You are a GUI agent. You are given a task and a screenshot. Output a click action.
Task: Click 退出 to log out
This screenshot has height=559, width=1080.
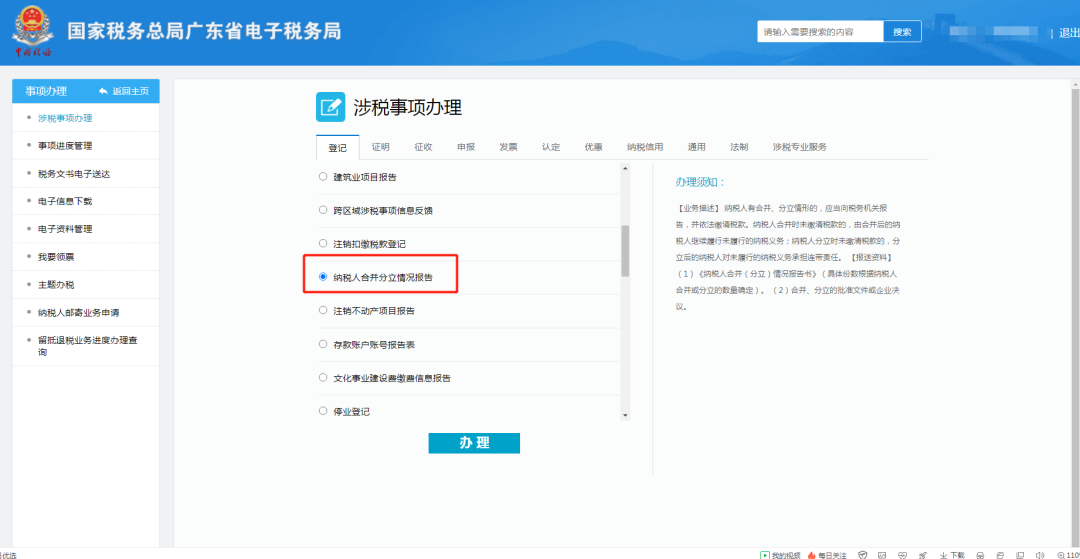coord(1069,33)
